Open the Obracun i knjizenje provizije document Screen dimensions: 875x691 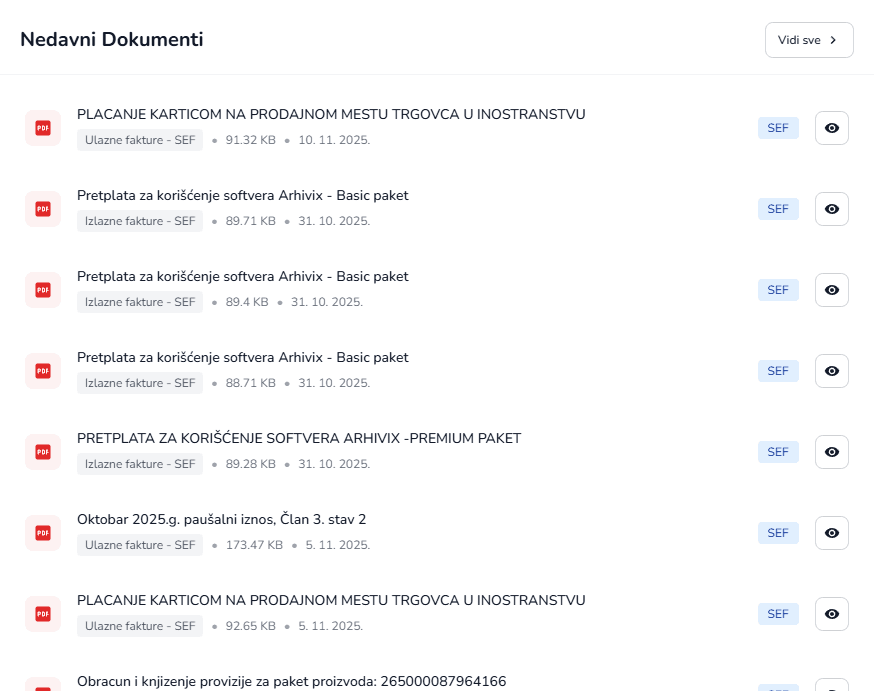[291, 681]
